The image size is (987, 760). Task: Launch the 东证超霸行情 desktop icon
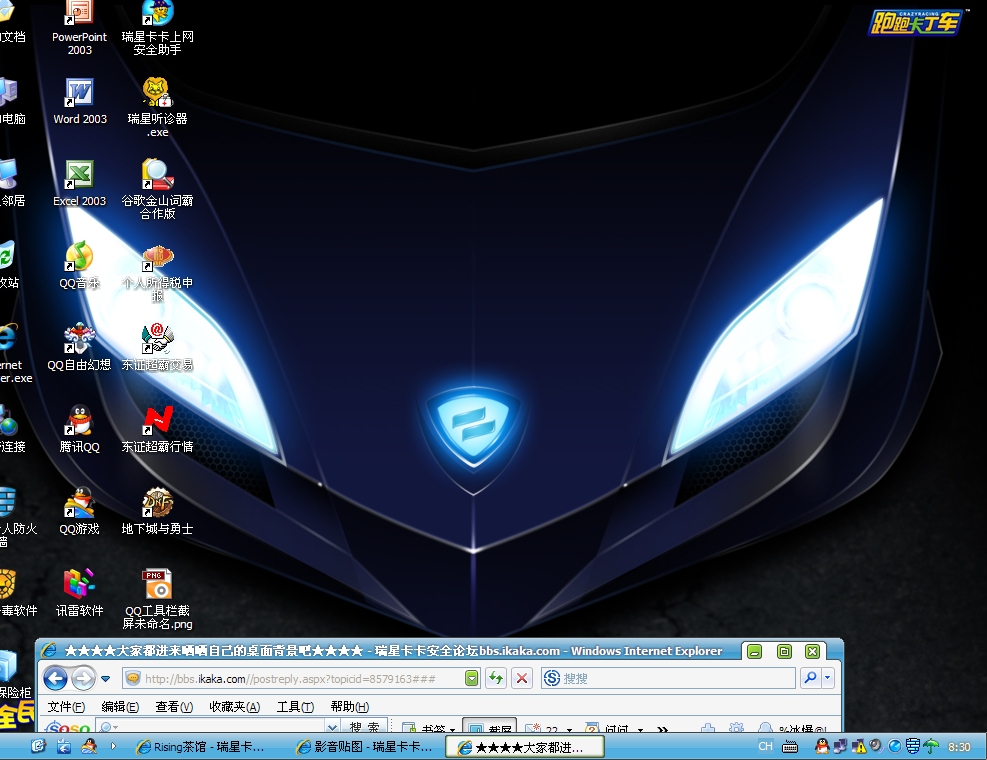157,421
